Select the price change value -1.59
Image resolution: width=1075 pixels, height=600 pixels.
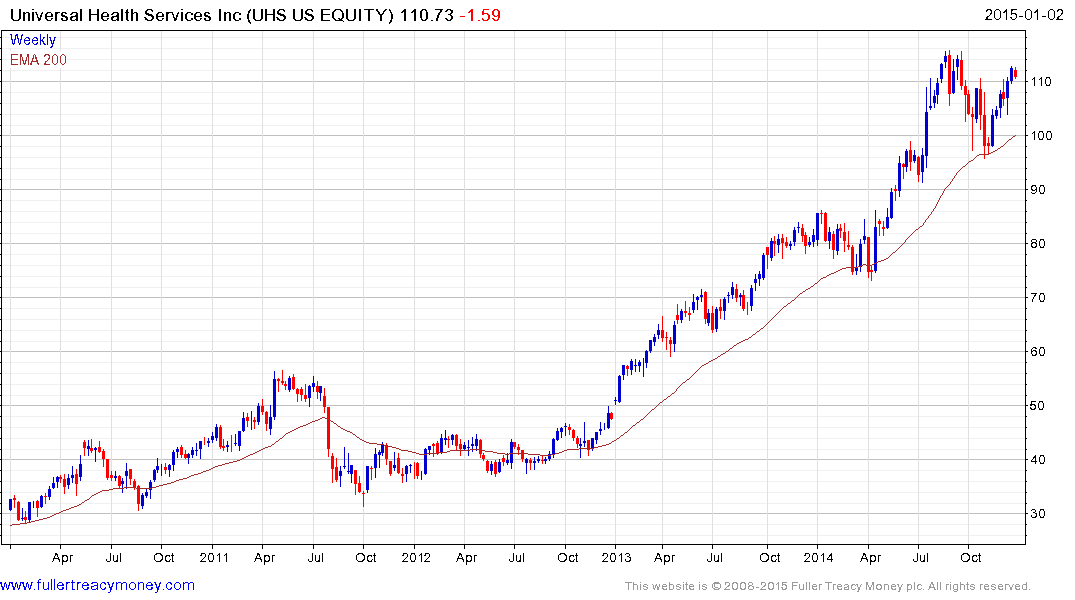(480, 15)
